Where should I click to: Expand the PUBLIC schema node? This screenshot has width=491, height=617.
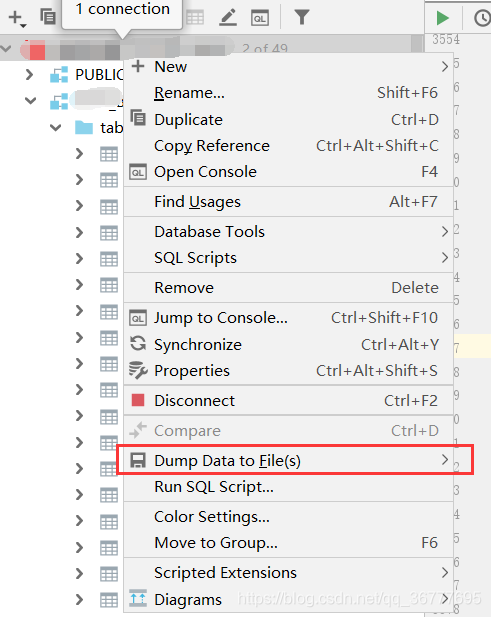[x=29, y=74]
